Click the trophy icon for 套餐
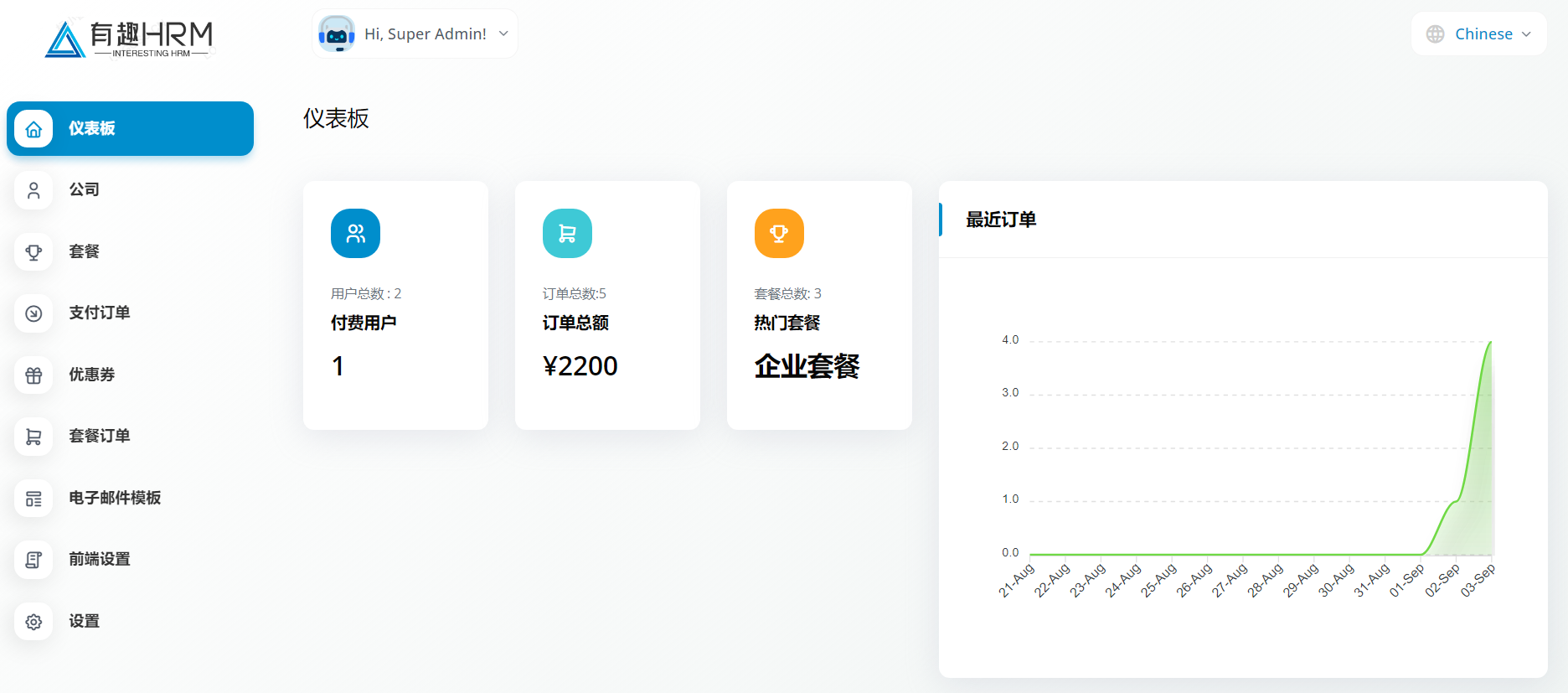Screen dimensions: 1568x693 pos(34,252)
